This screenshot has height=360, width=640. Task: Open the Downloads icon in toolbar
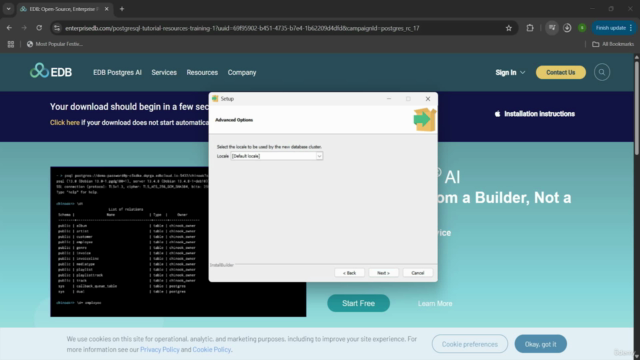567,28
